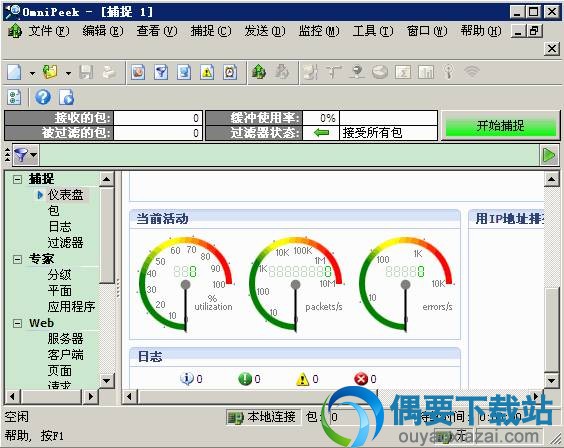564x448 pixels.
Task: Open the 发送(D) menu
Action: pos(265,31)
